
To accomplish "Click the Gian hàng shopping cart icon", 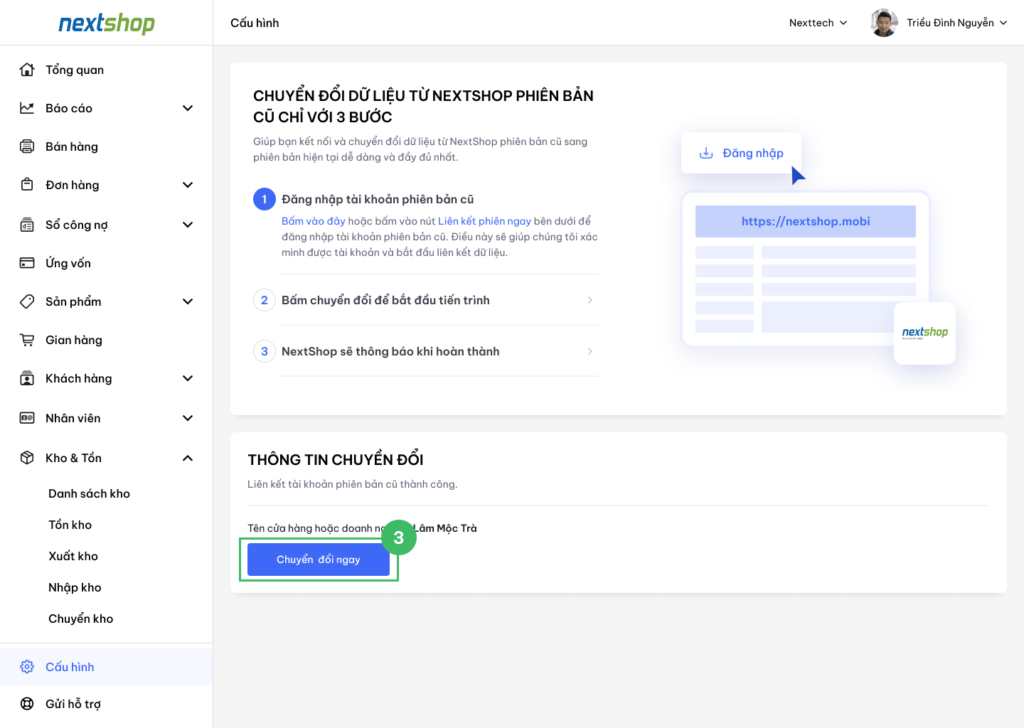I will click(27, 340).
